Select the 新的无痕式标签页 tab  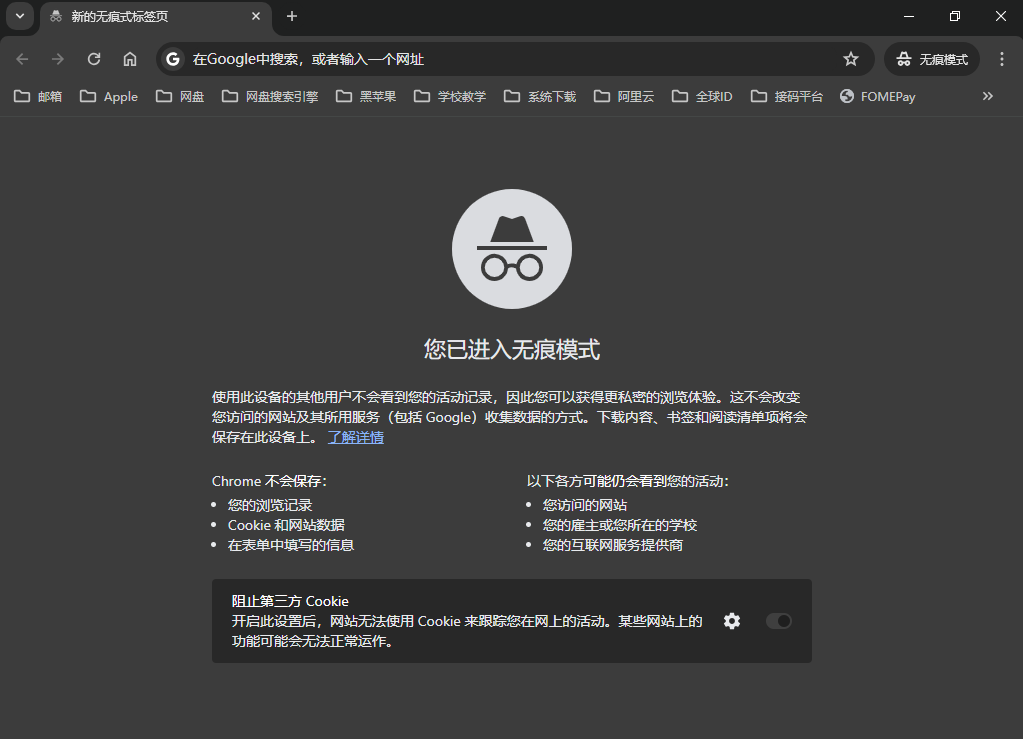[155, 17]
